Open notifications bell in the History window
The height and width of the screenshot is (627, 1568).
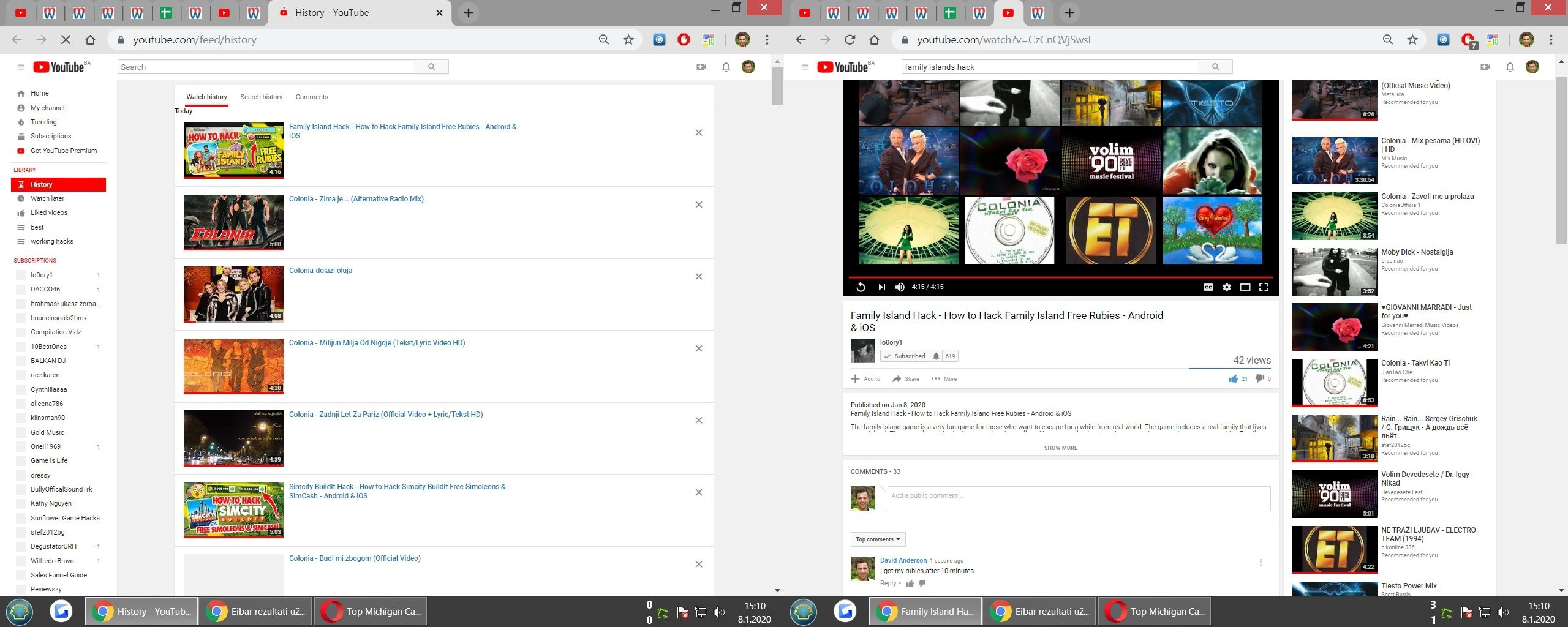click(x=726, y=67)
